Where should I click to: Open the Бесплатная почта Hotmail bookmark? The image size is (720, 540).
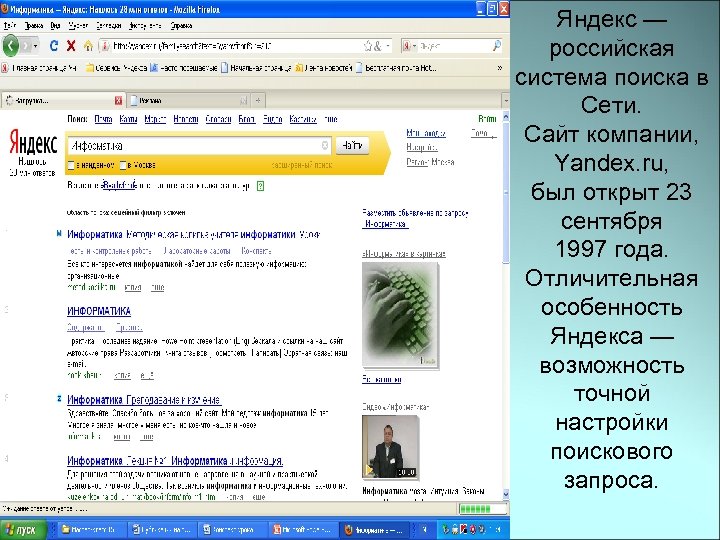point(396,68)
